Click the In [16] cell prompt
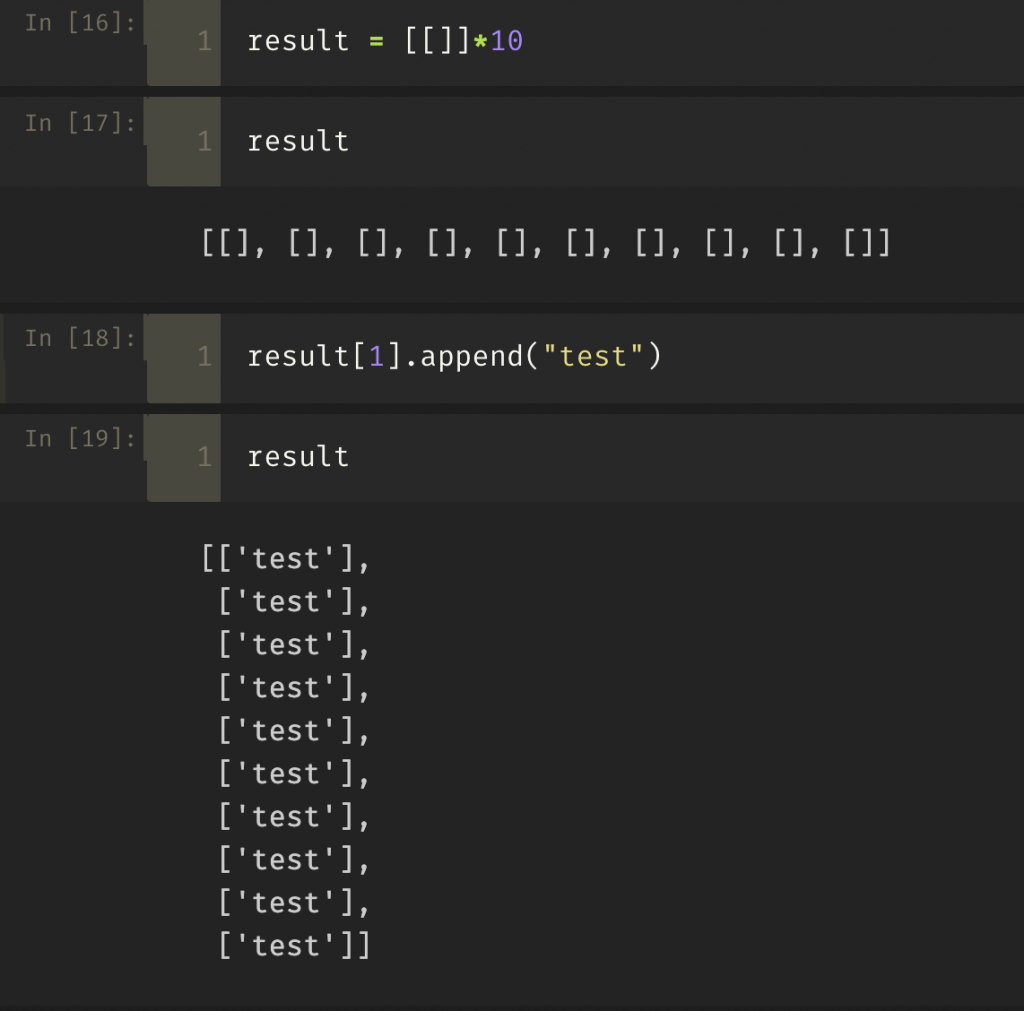The image size is (1024, 1011). 80,23
